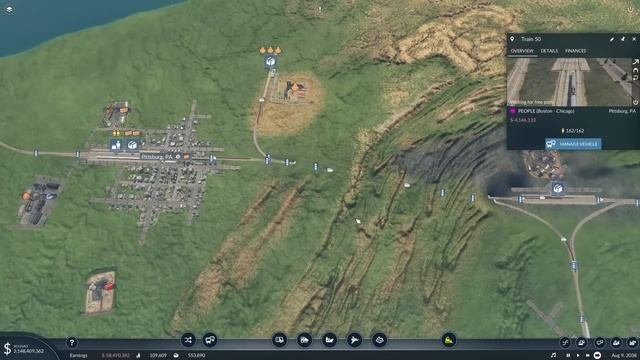Click the compass marker at top center
Viewport: 640px width, 360px height.
click(x=320, y=9)
